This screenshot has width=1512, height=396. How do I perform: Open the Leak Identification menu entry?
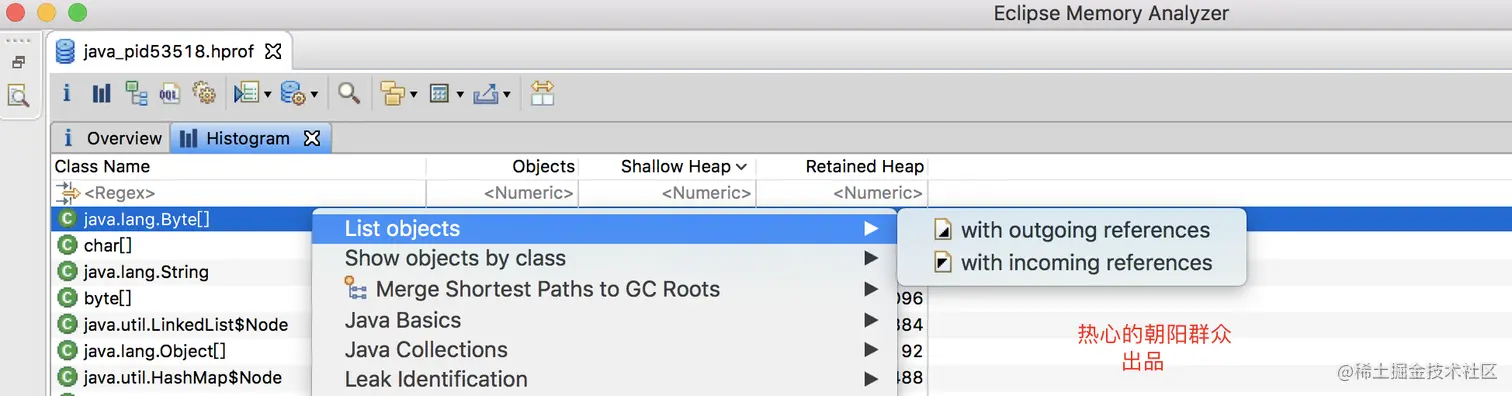pyautogui.click(x=604, y=380)
